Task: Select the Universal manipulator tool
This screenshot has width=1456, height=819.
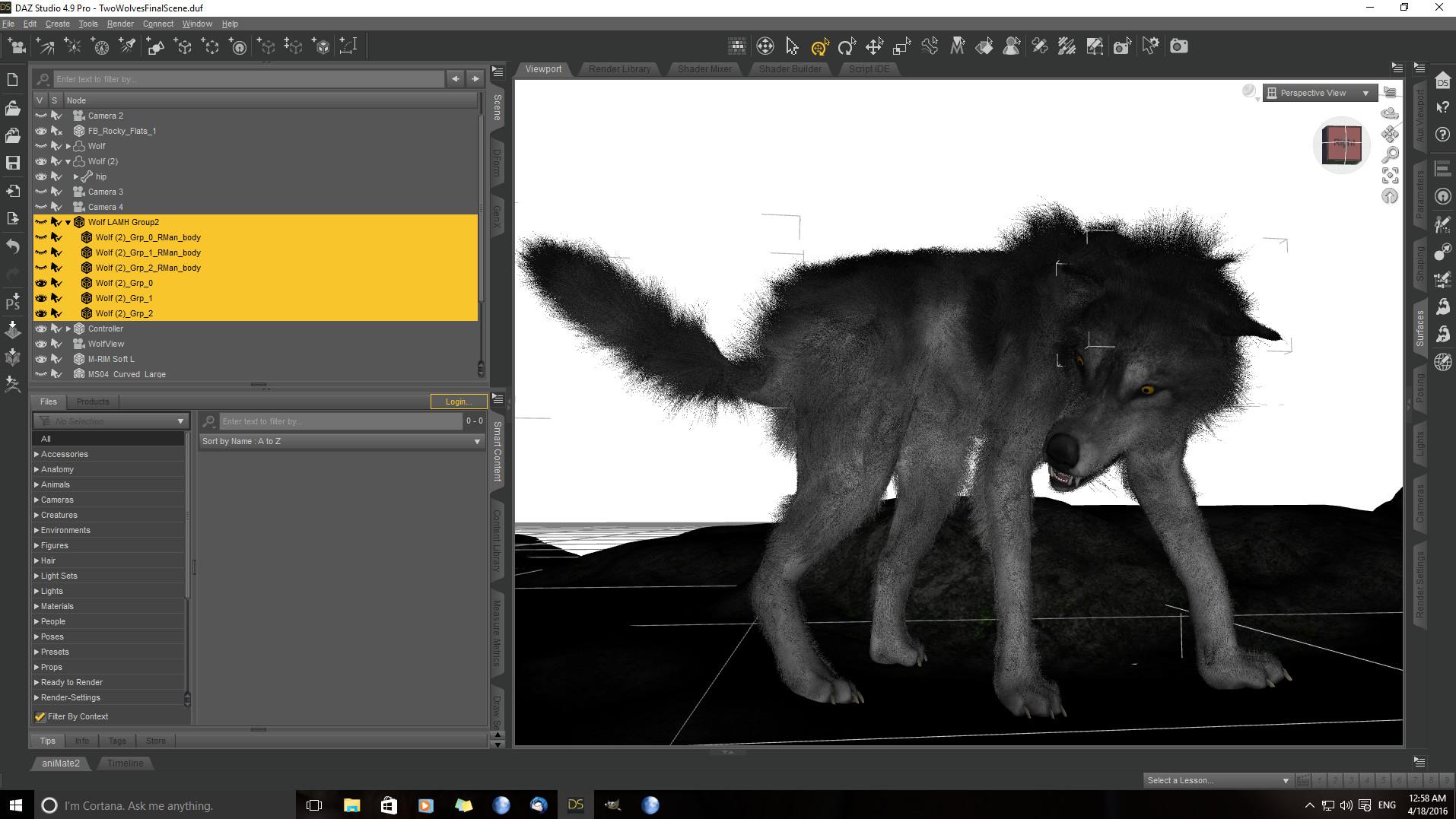Action: point(819,46)
